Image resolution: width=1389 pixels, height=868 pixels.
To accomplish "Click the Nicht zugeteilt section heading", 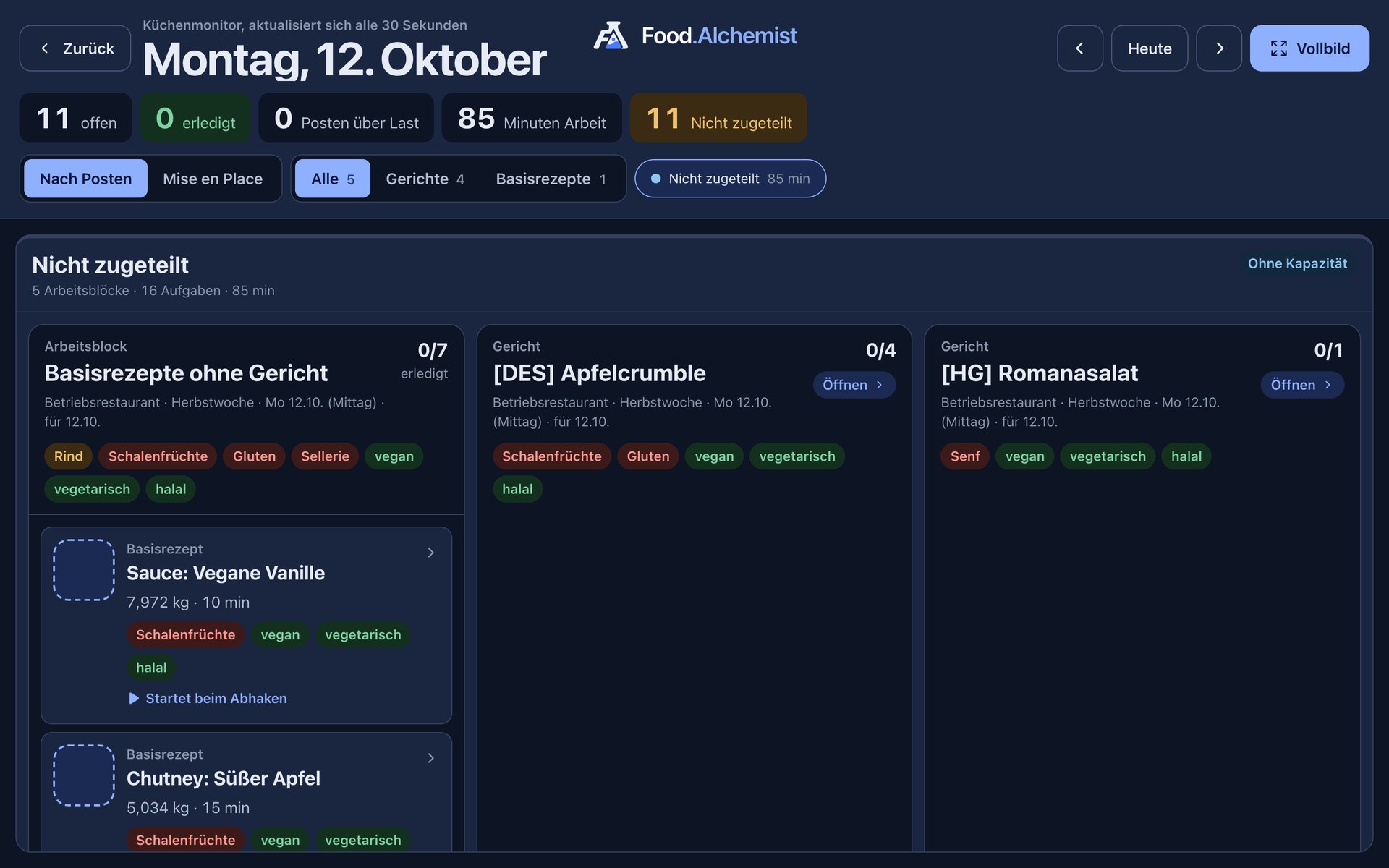I will 110,265.
